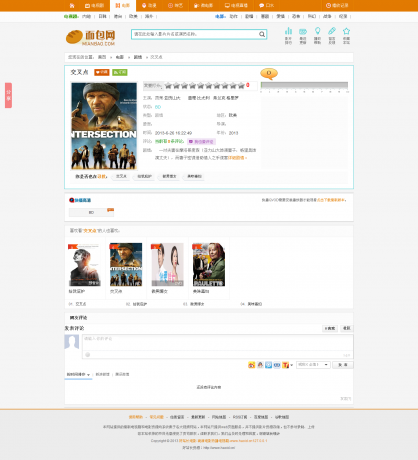Click the pink share tab on left edge
The height and width of the screenshot is (460, 418).
pyautogui.click(x=8, y=95)
